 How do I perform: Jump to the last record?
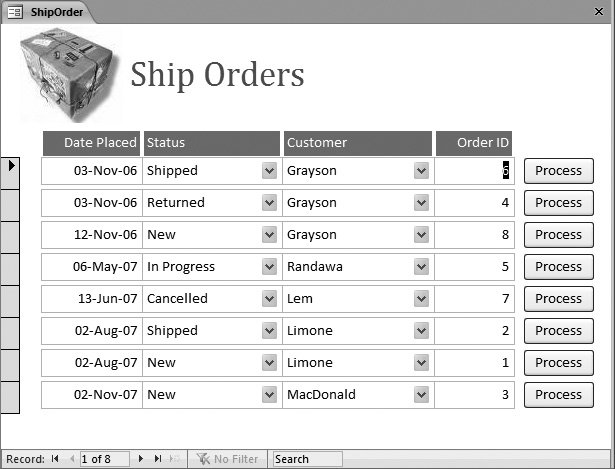157,459
